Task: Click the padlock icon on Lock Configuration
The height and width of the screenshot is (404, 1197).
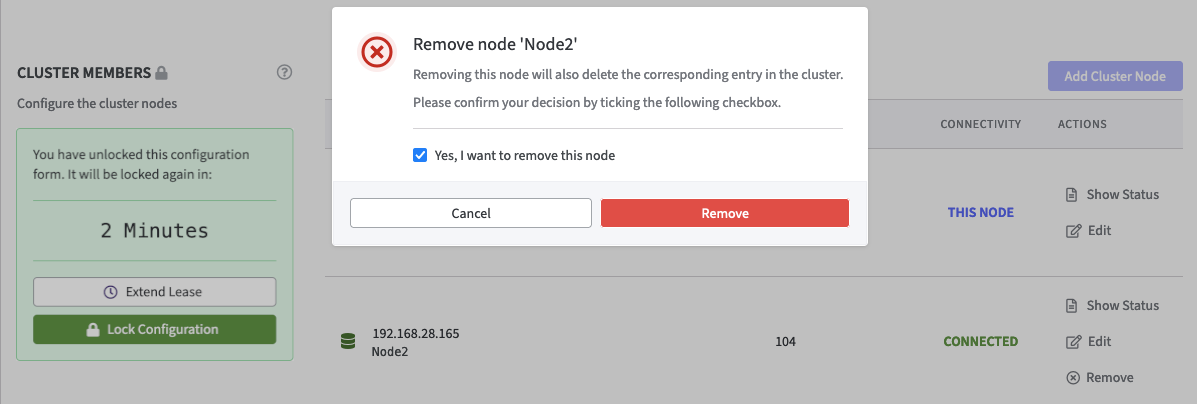Action: 92,329
